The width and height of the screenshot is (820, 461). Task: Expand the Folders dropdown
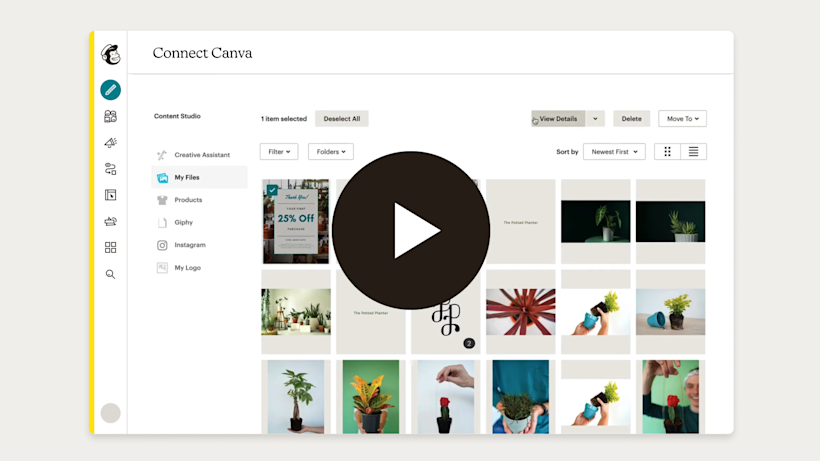tap(331, 152)
